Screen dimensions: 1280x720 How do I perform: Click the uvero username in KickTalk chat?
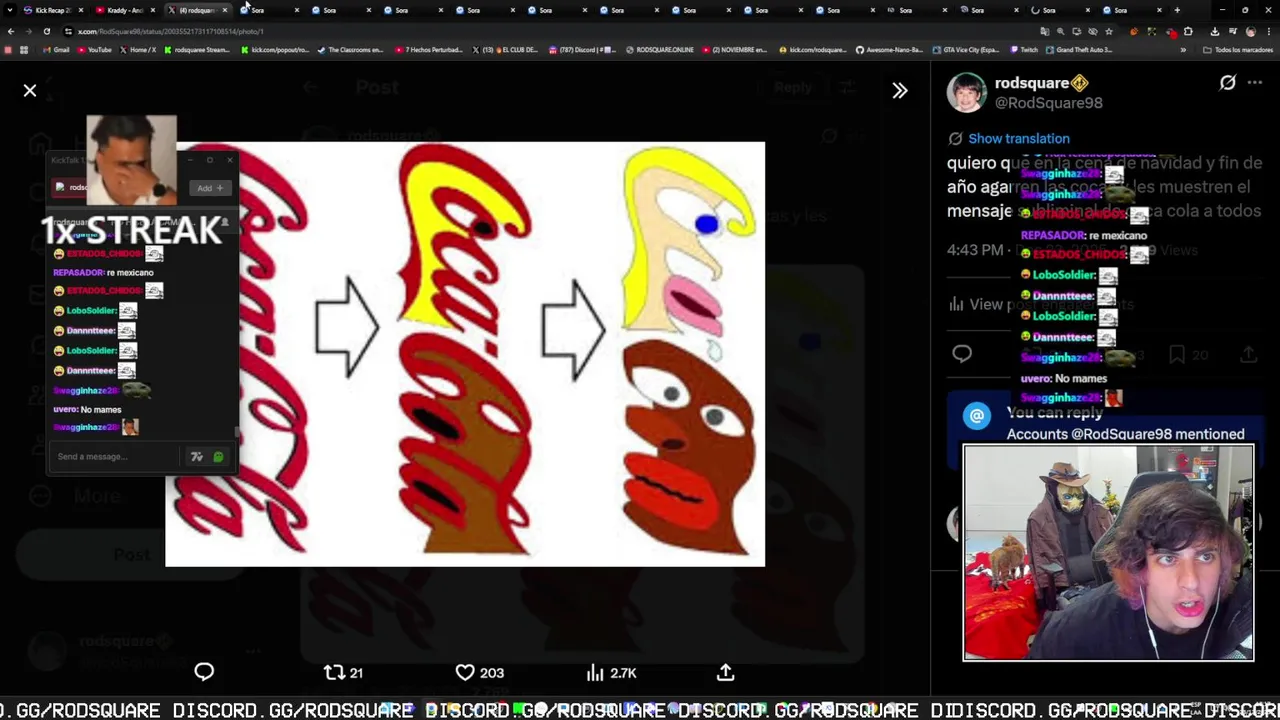pyautogui.click(x=64, y=410)
